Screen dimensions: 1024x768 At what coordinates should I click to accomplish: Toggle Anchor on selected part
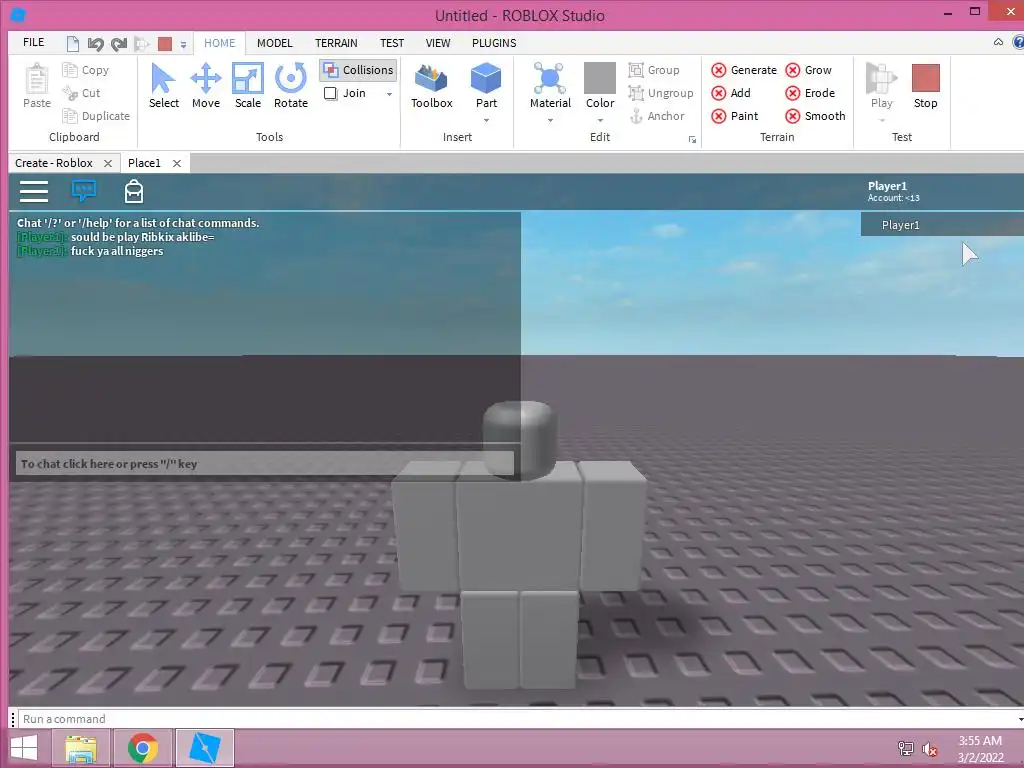tap(657, 116)
